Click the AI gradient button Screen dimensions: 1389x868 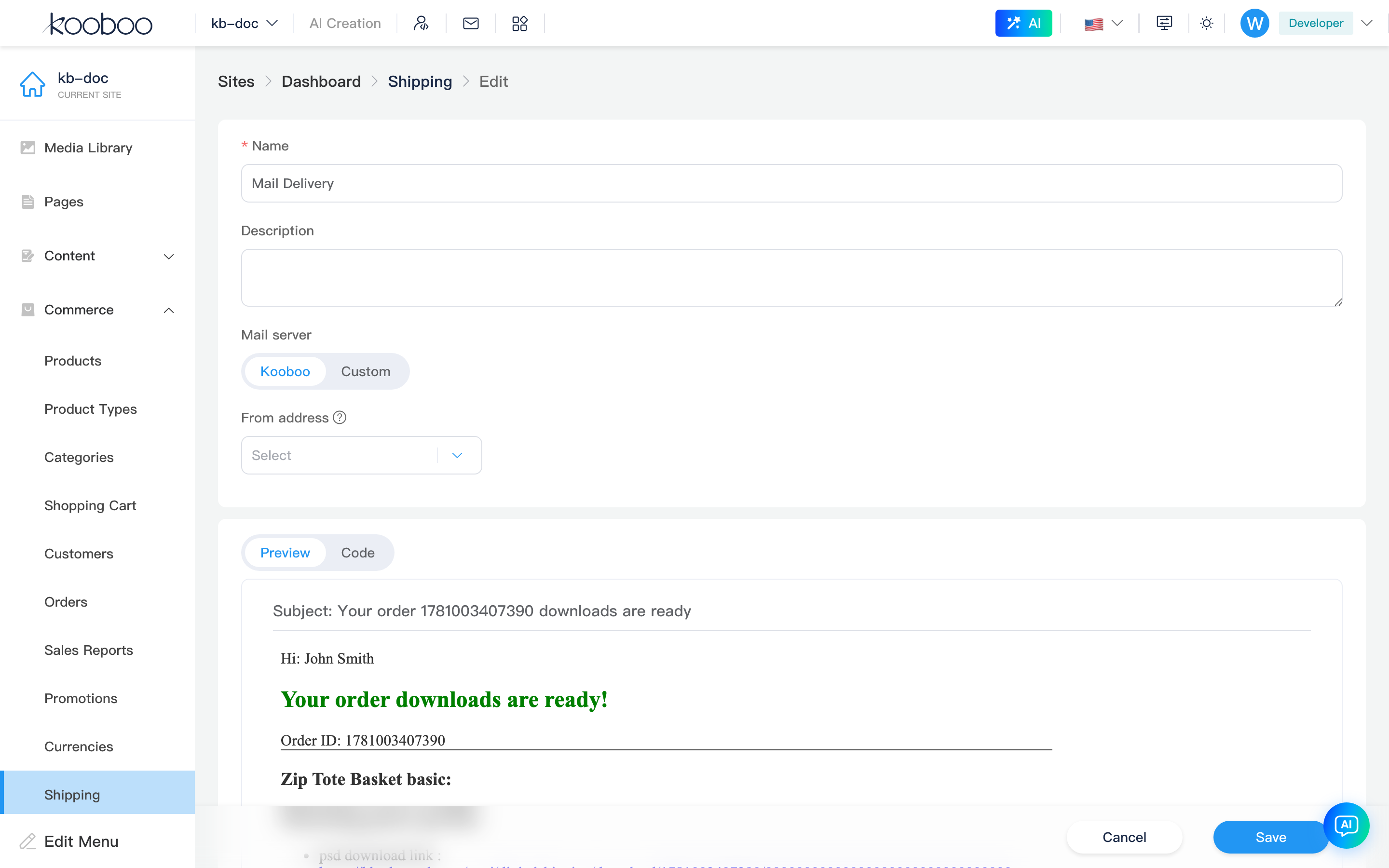pyautogui.click(x=1023, y=24)
